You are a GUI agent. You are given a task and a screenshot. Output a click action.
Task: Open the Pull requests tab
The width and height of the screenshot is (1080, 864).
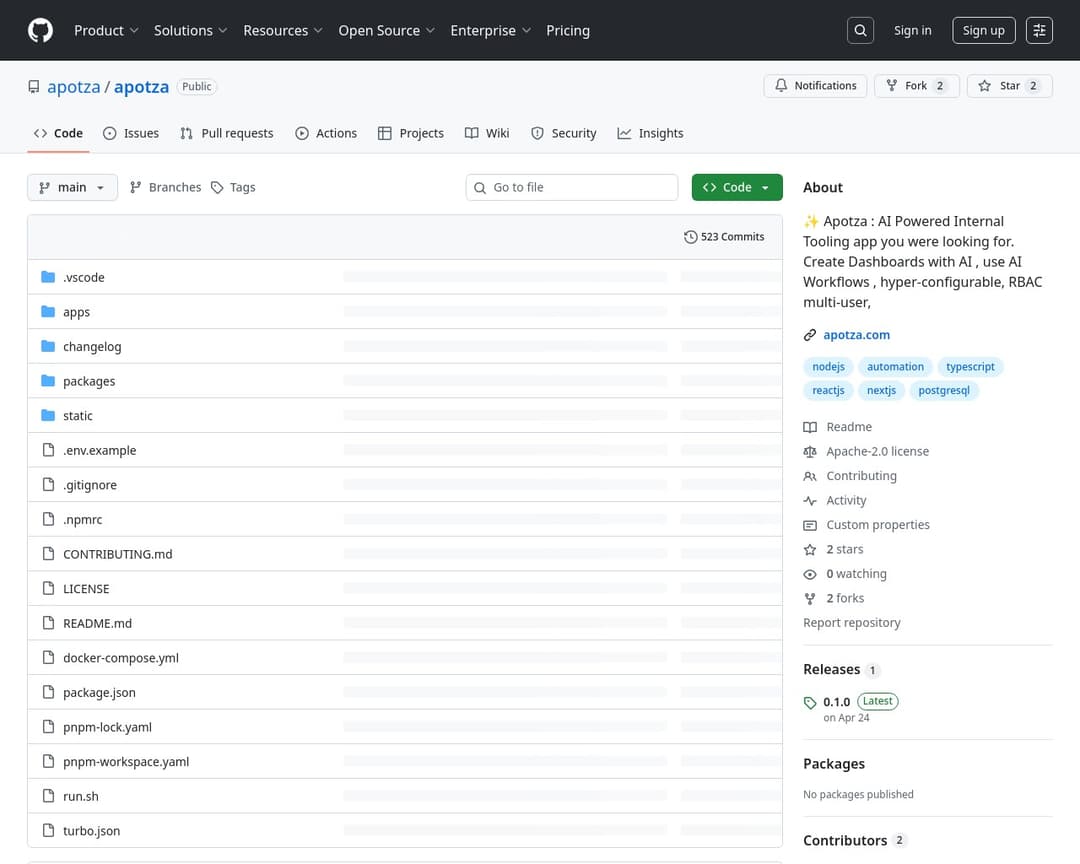point(227,133)
